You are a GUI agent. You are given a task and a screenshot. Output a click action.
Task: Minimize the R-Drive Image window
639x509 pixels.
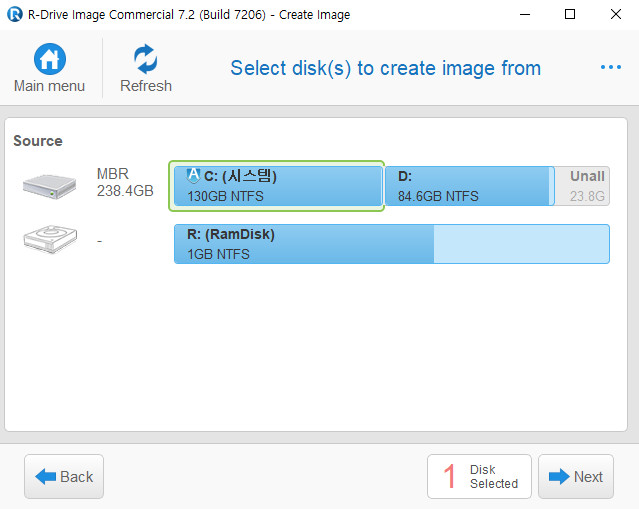525,14
